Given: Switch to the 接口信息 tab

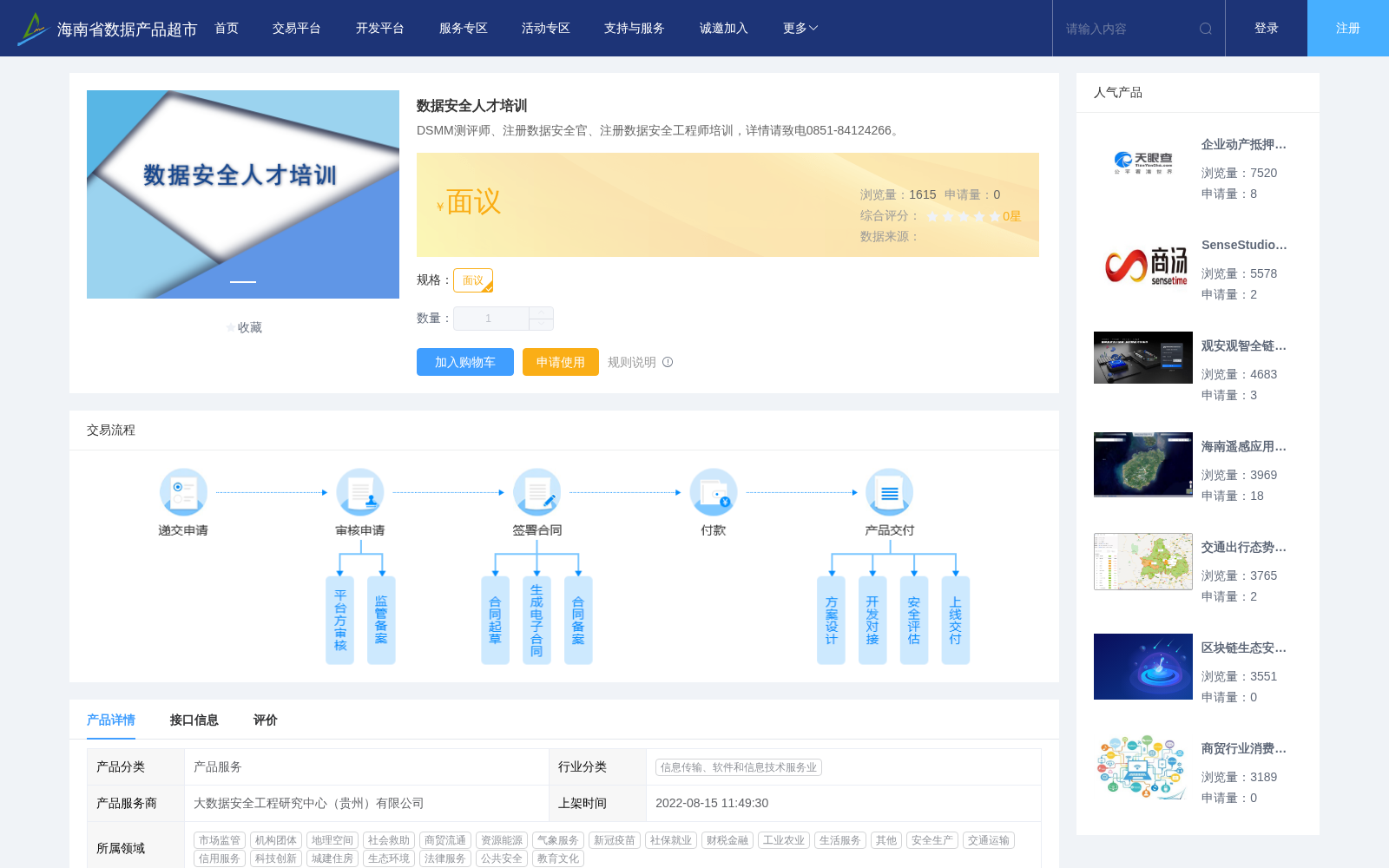Looking at the screenshot, I should point(194,720).
